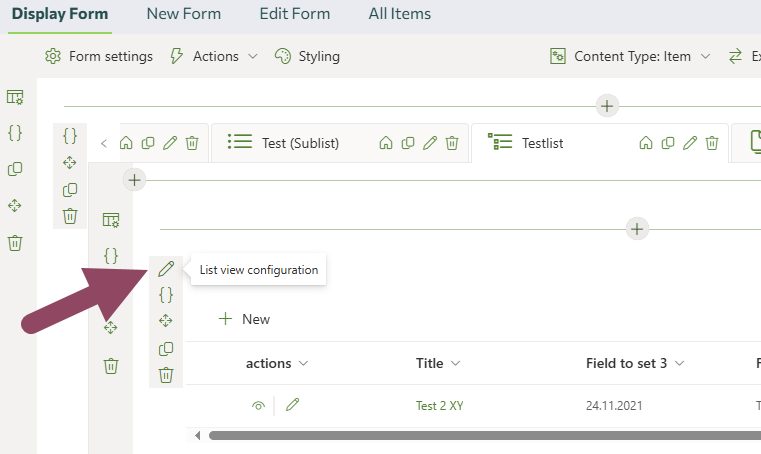Click the edit pencil in Test 2 XY row

[292, 405]
